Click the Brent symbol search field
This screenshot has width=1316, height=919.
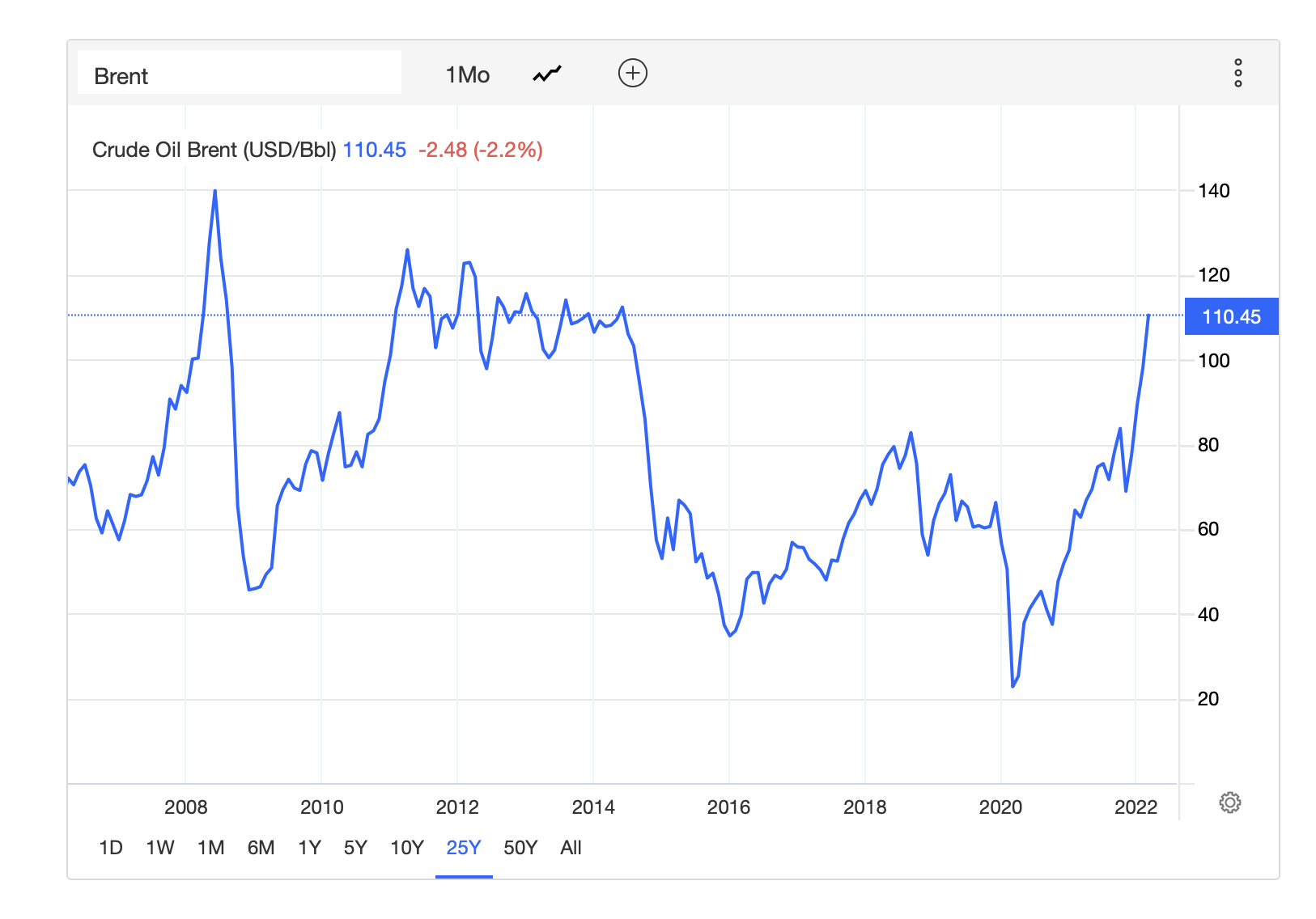(240, 75)
